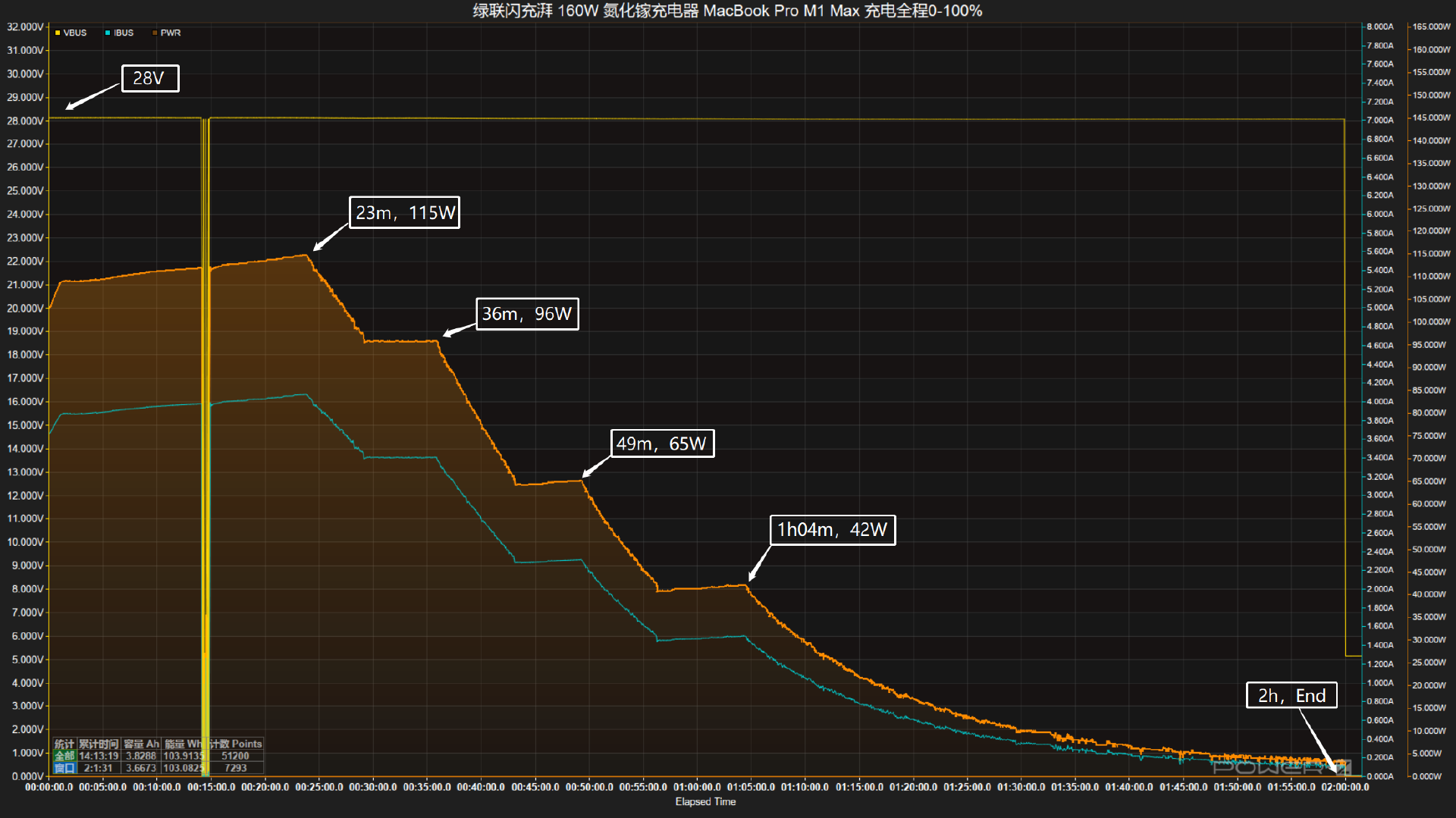Click the 115.000W tick on power axis
Viewport: 1456px width, 818px height.
pos(1431,253)
